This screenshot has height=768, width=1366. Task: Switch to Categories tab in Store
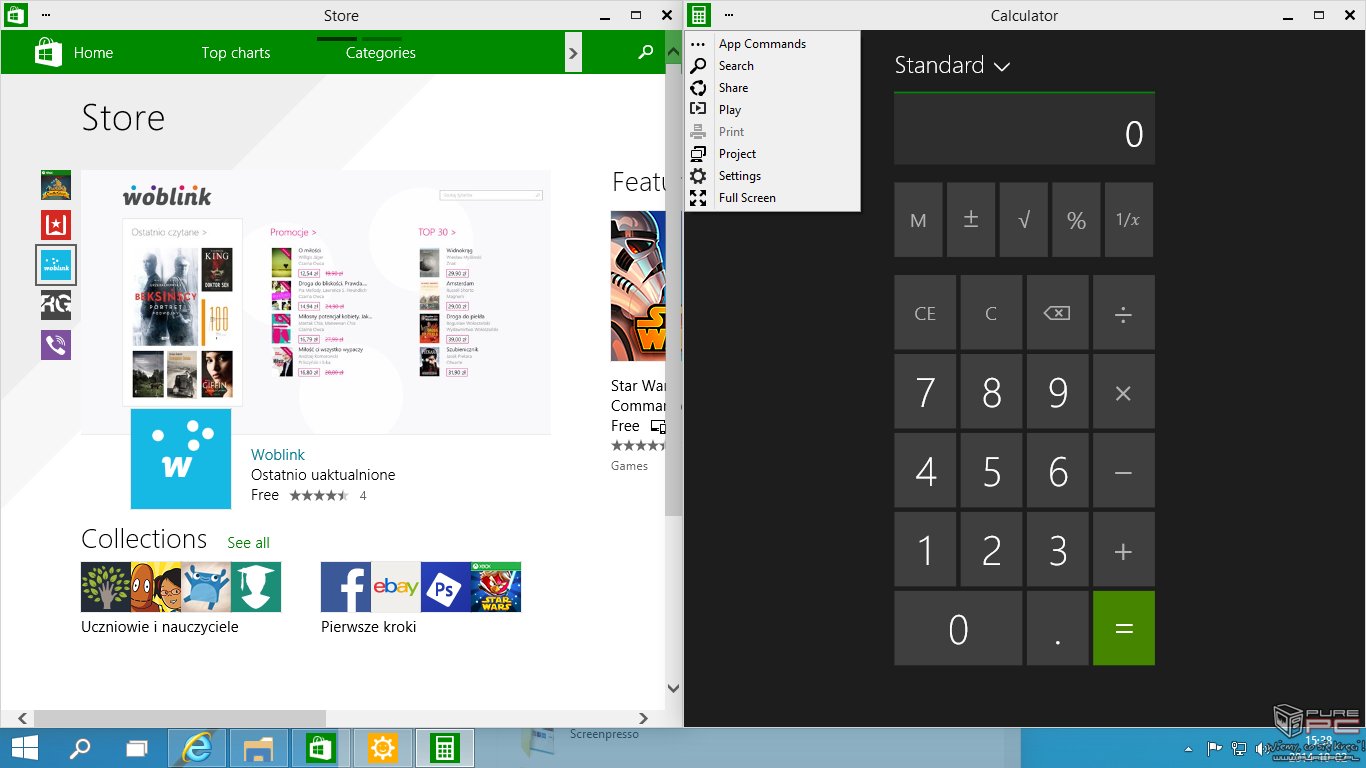tap(381, 53)
